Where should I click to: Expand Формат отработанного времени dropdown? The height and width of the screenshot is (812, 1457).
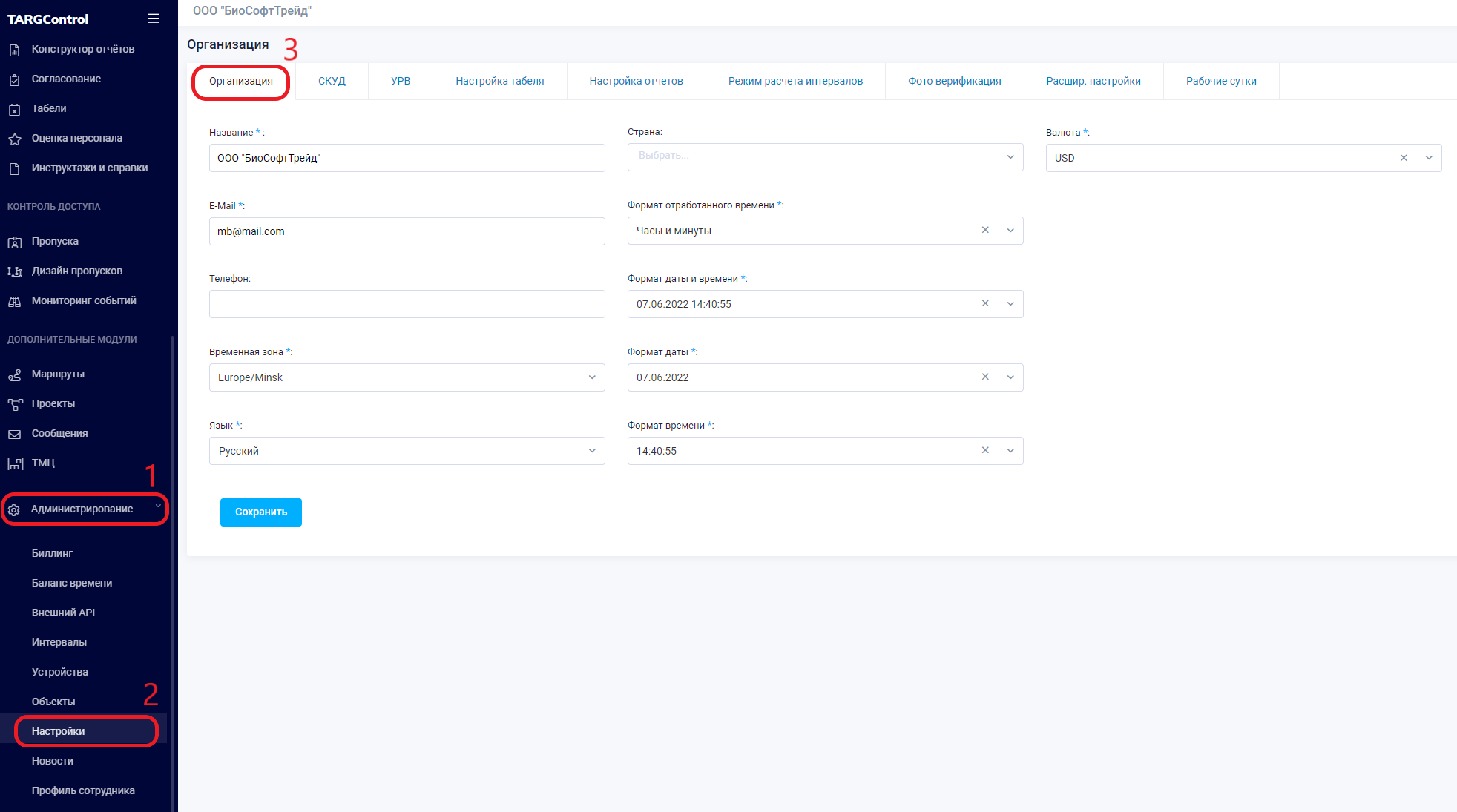coord(1010,231)
